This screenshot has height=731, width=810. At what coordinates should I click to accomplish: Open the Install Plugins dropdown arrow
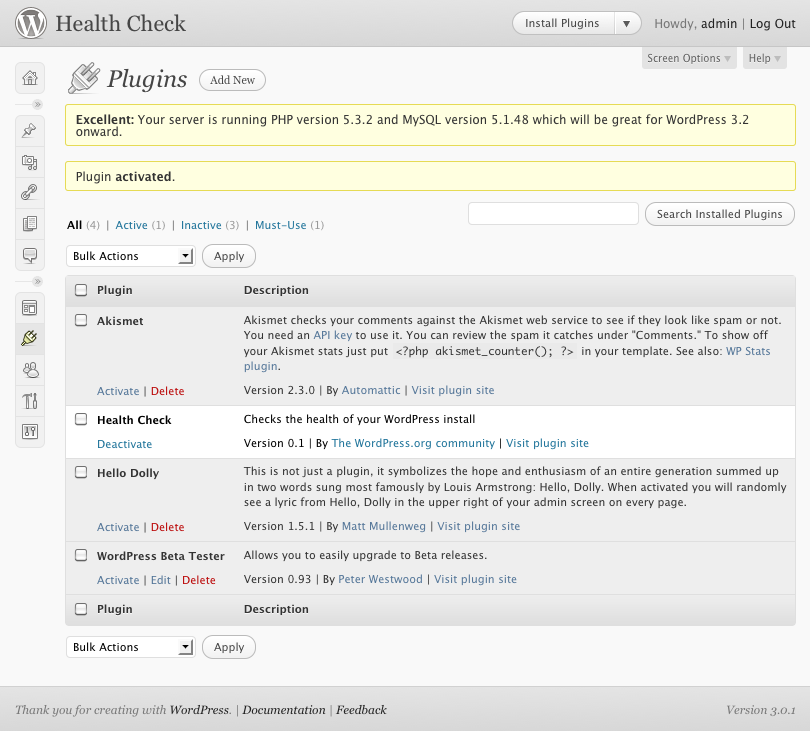[x=627, y=24]
